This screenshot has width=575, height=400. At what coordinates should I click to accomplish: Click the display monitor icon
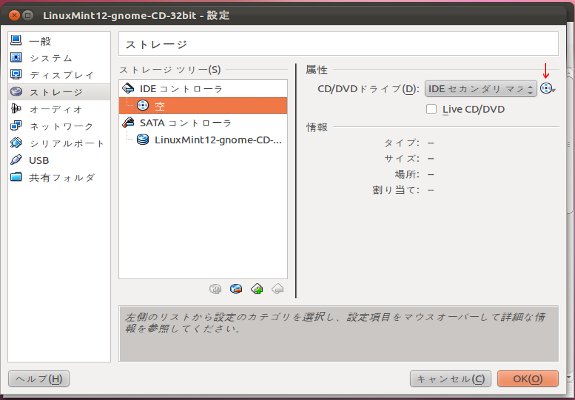click(x=16, y=74)
